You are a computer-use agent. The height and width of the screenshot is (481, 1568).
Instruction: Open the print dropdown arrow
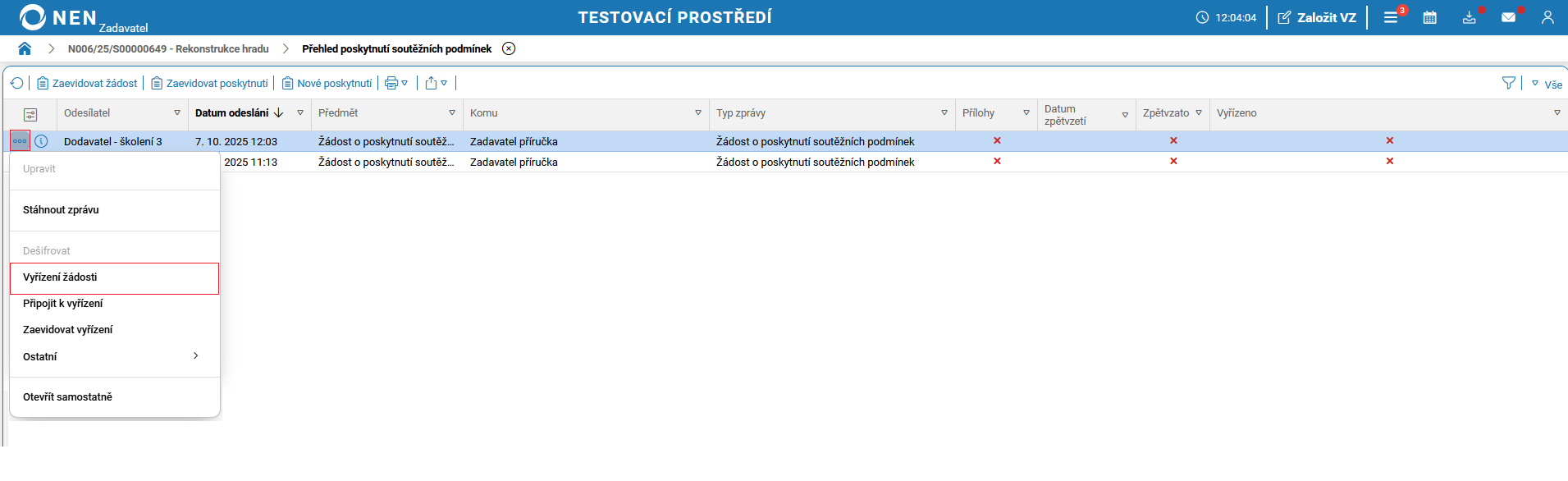coord(405,83)
